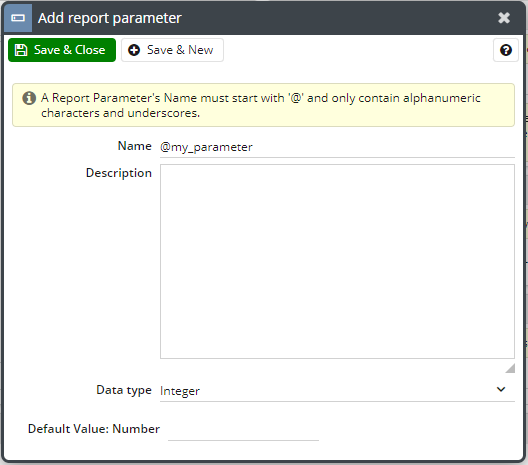The width and height of the screenshot is (528, 465).
Task: Click the yellow naming rule notice text
Action: click(x=261, y=105)
